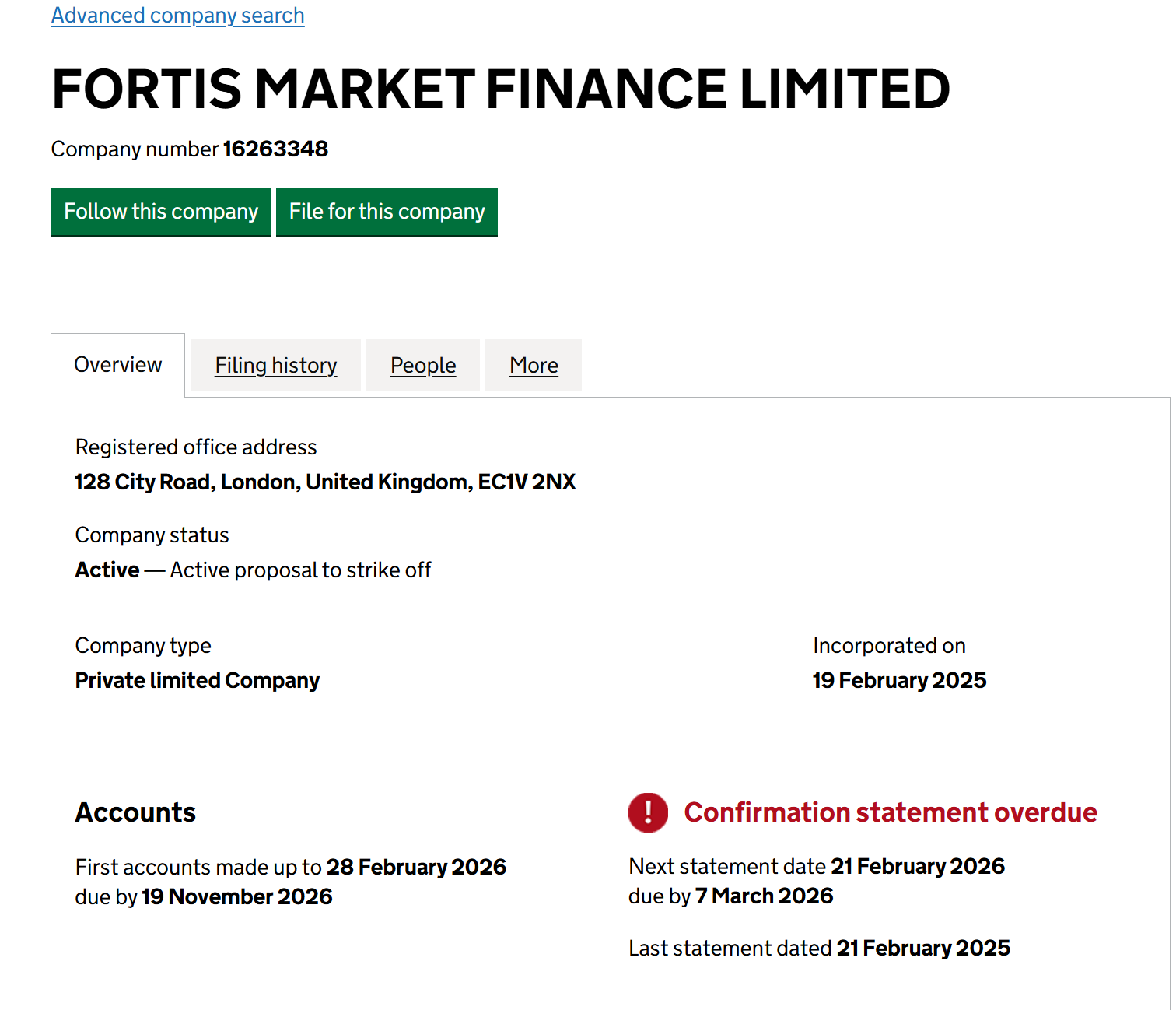Click the accounts due date 19 November 2026
1176x1010 pixels.
coord(236,896)
